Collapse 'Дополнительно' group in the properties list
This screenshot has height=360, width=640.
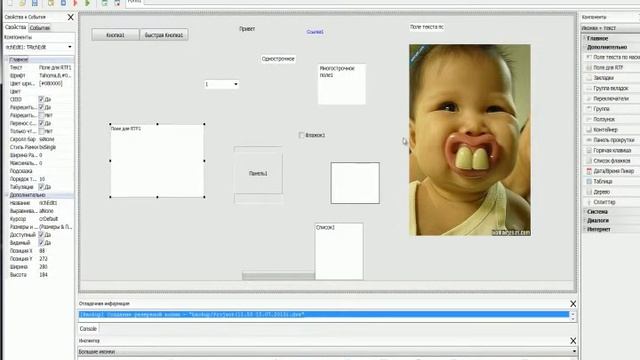[7, 195]
